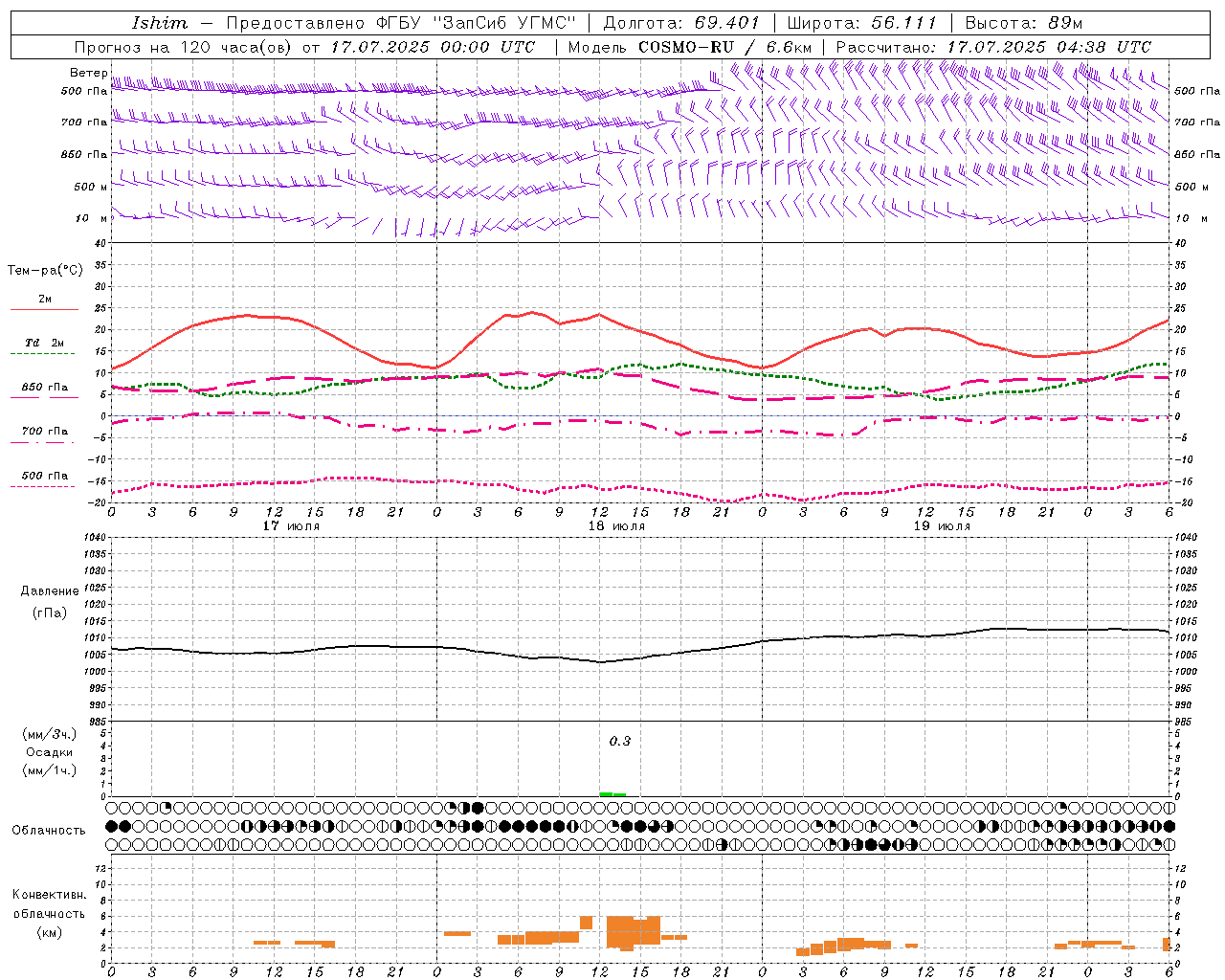Click the "Облачность" cloud cover label
The width and height of the screenshot is (1225, 980).
(49, 831)
